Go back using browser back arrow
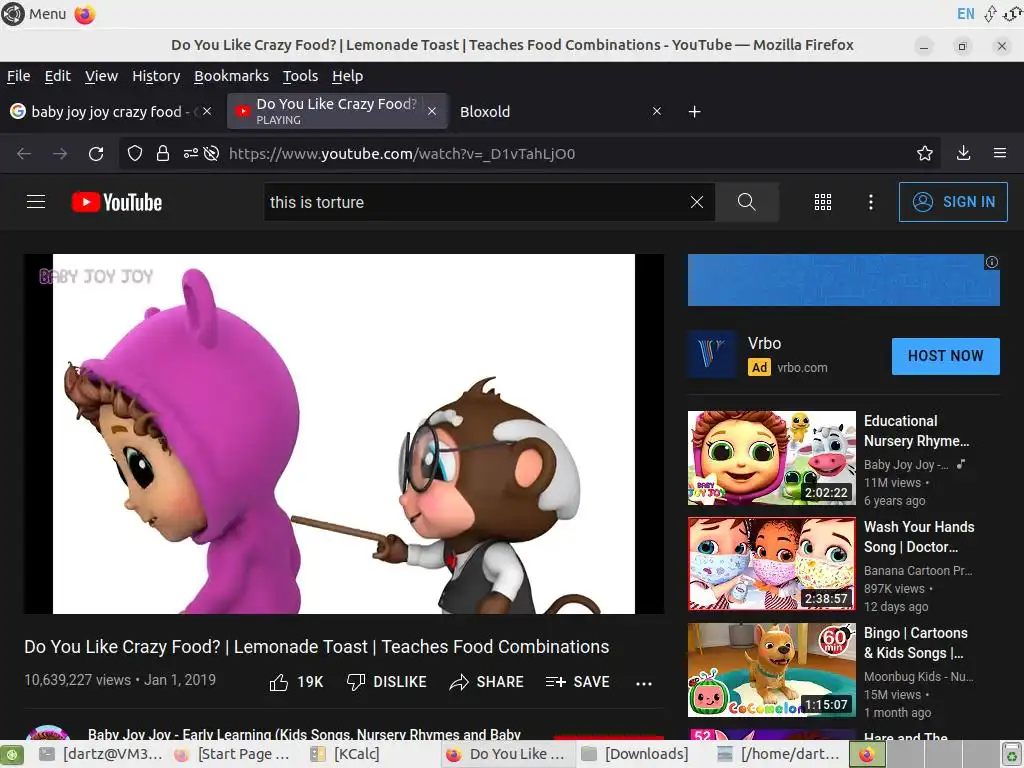1024x768 pixels. [24, 153]
